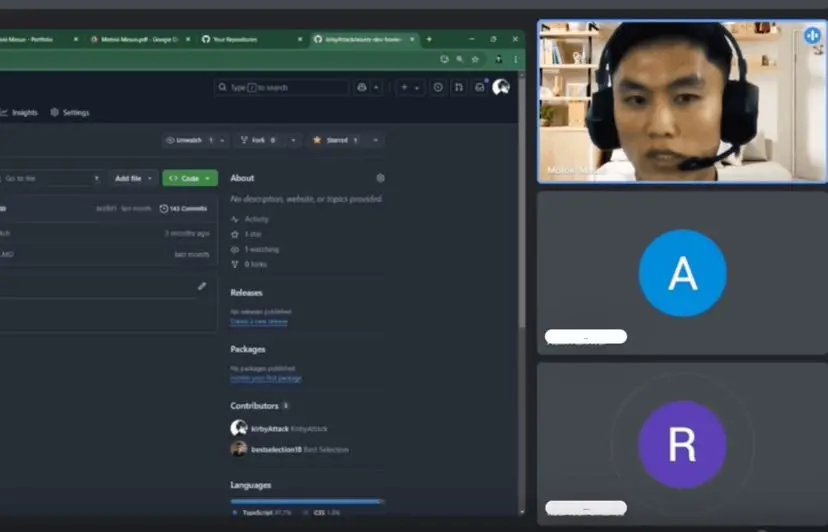Click the icon left of zoom magnifier in address bar
Viewport: 828px width, 532px height.
click(x=444, y=59)
